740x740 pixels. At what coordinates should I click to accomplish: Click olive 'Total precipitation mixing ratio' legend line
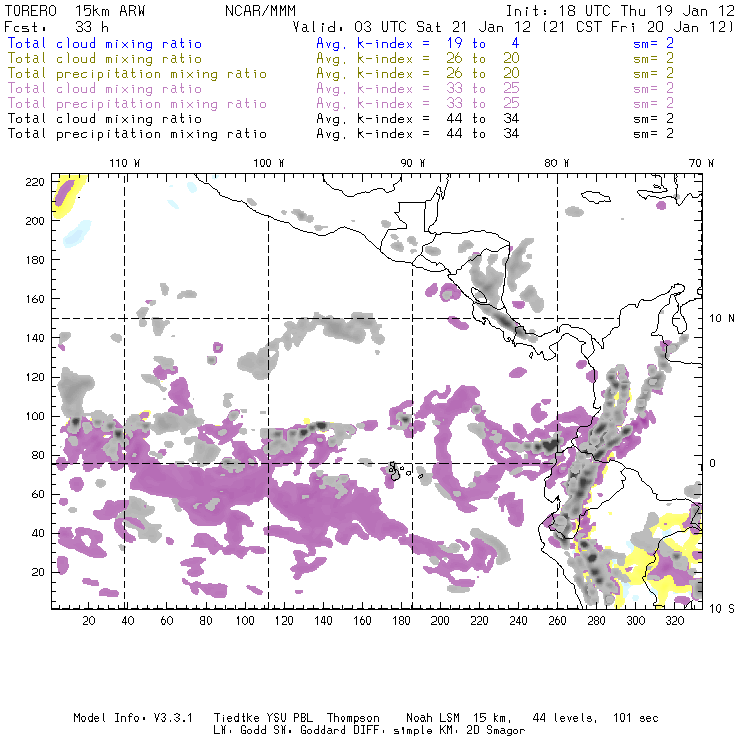[x=137, y=74]
